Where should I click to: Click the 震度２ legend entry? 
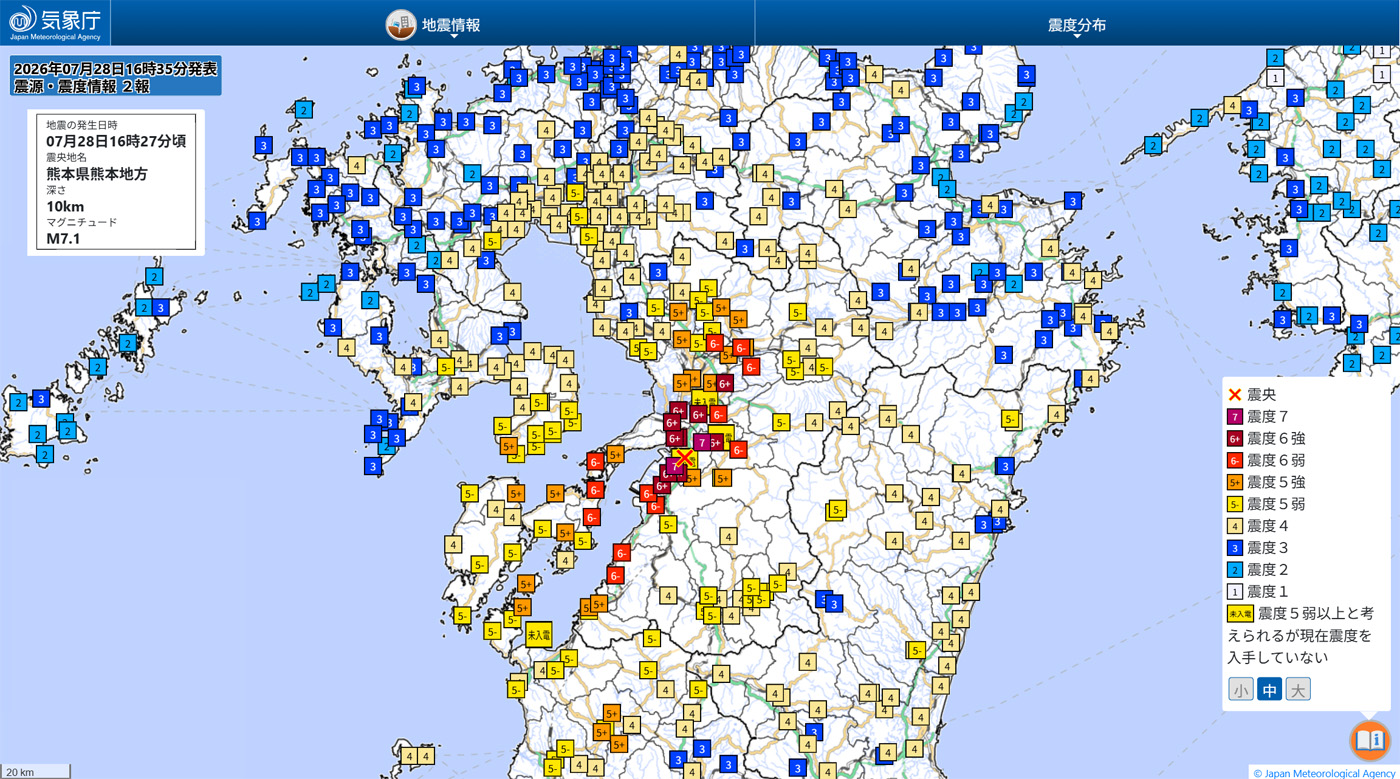1258,570
